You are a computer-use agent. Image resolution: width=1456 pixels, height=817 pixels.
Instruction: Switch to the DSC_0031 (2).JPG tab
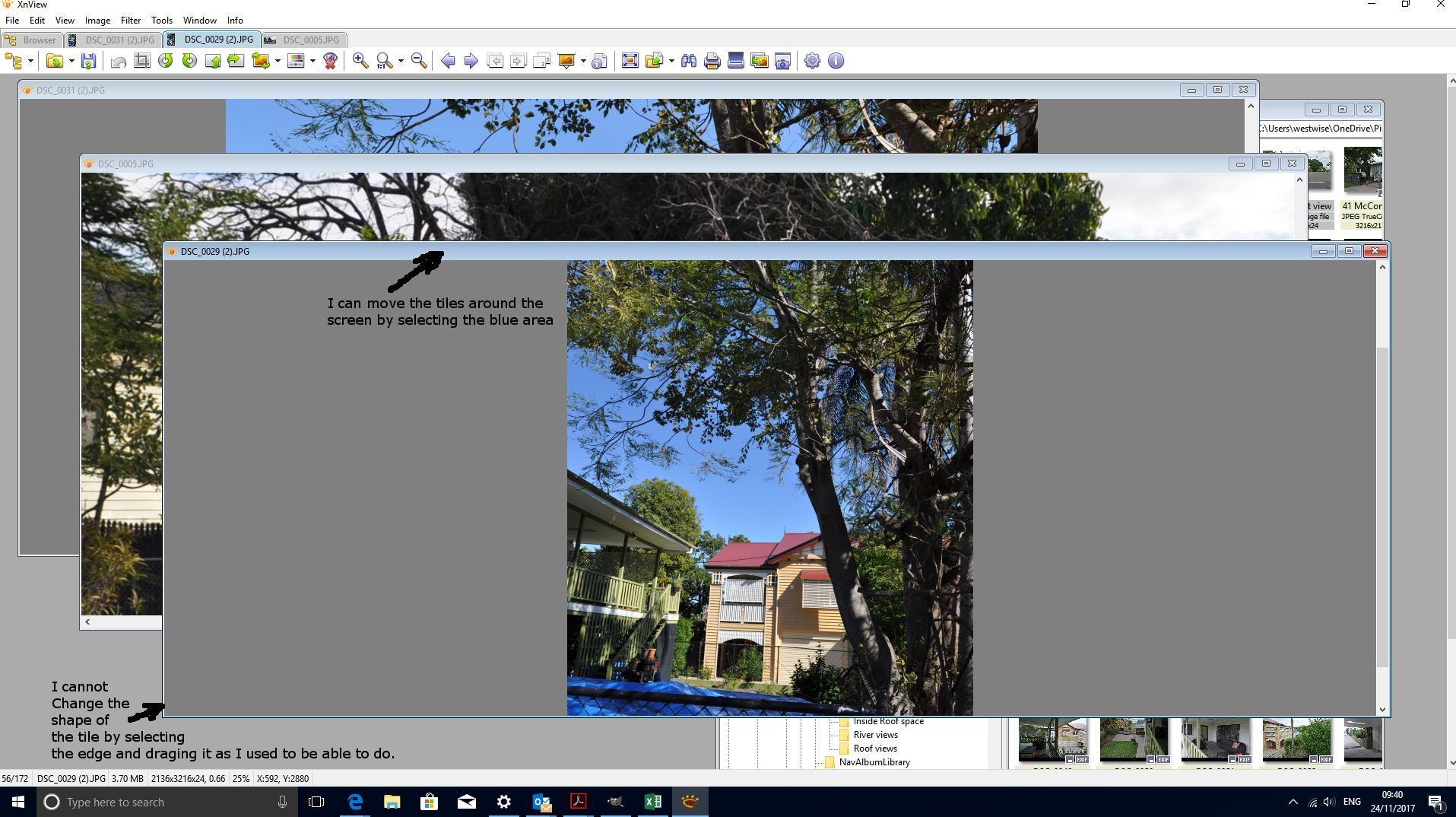click(112, 40)
